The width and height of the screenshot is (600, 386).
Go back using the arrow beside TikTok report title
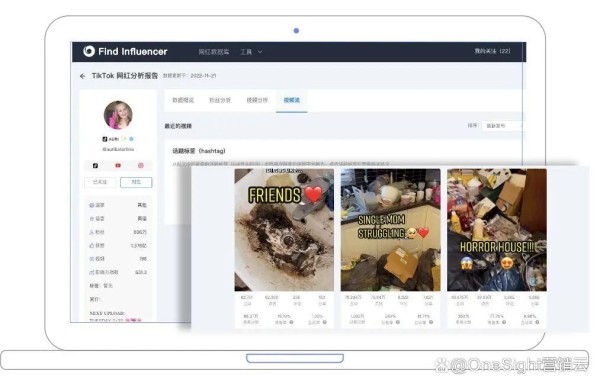click(83, 76)
